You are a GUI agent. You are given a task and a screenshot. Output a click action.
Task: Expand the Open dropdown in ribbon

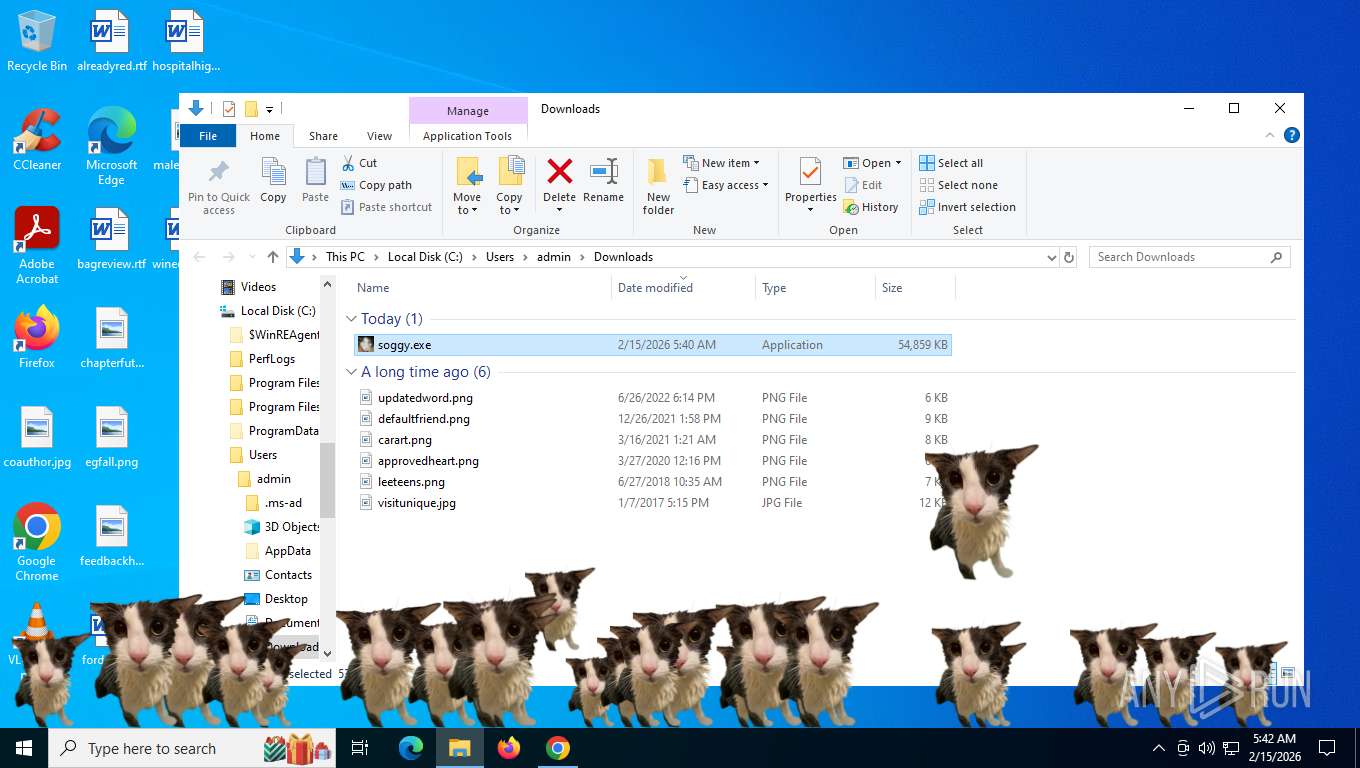pyautogui.click(x=872, y=163)
